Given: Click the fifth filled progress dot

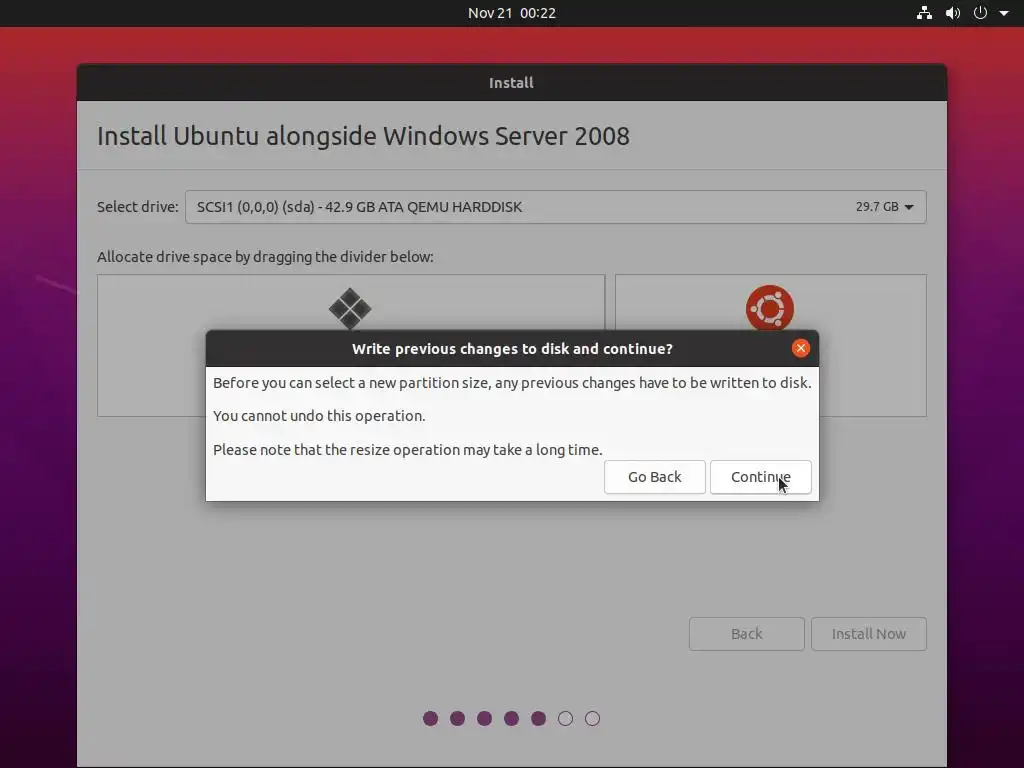Looking at the screenshot, I should coord(538,719).
